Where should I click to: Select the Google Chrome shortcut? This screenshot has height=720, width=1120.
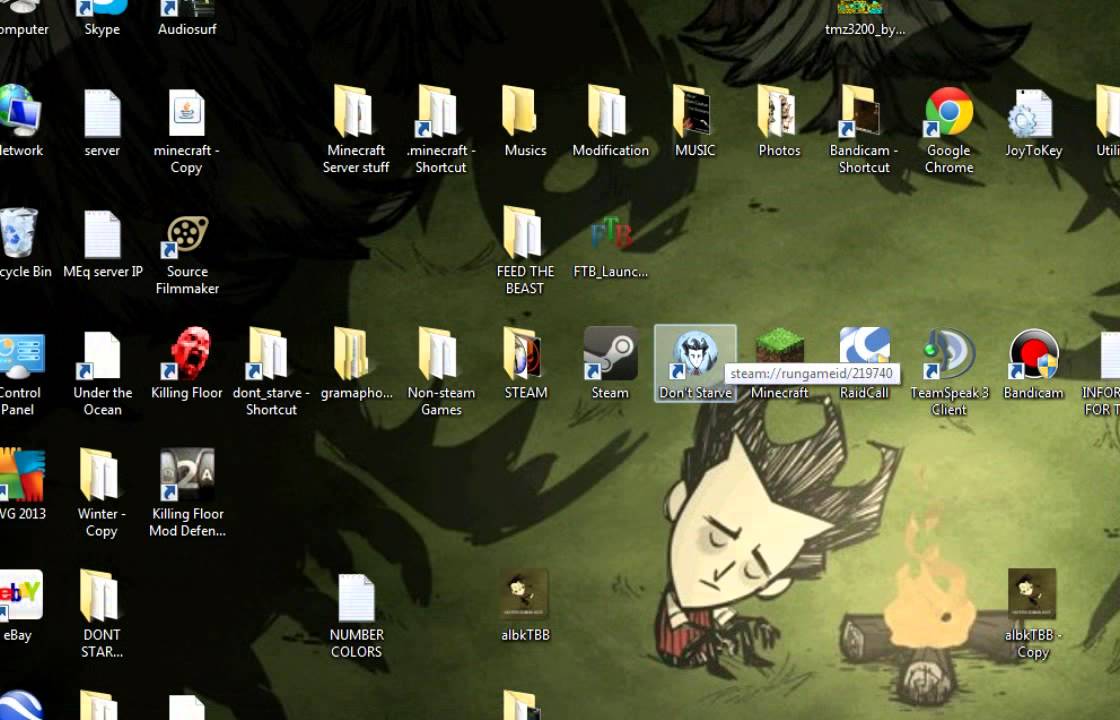[x=949, y=130]
